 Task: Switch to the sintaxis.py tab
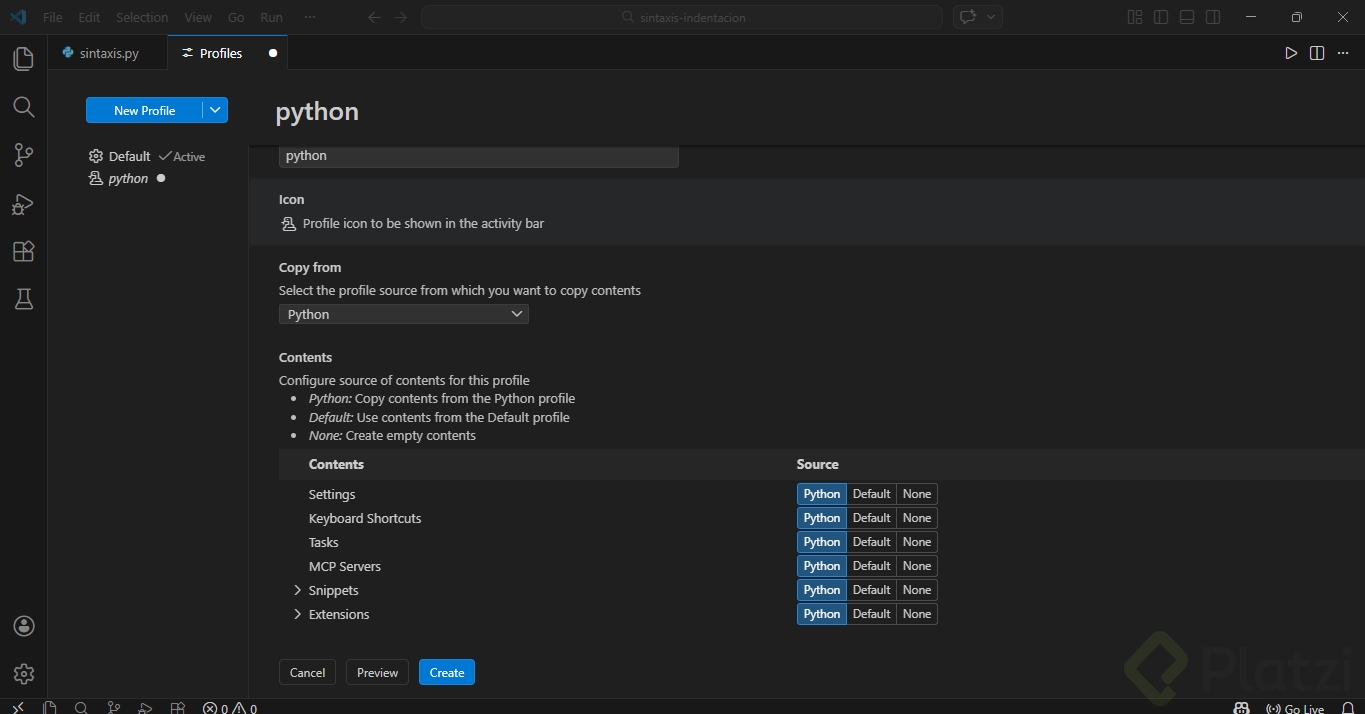tap(108, 53)
